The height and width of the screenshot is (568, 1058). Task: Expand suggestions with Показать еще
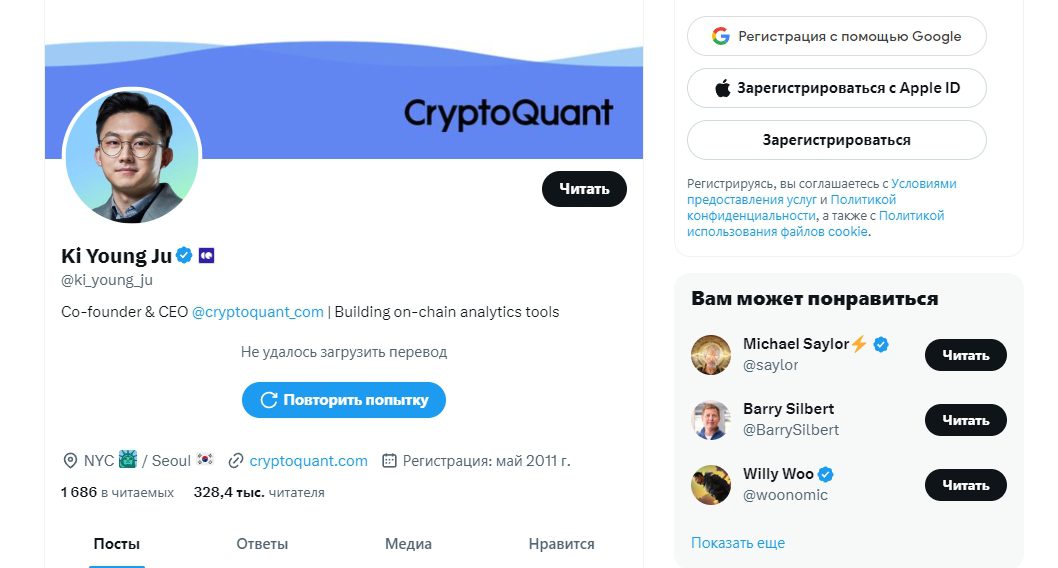pos(737,543)
